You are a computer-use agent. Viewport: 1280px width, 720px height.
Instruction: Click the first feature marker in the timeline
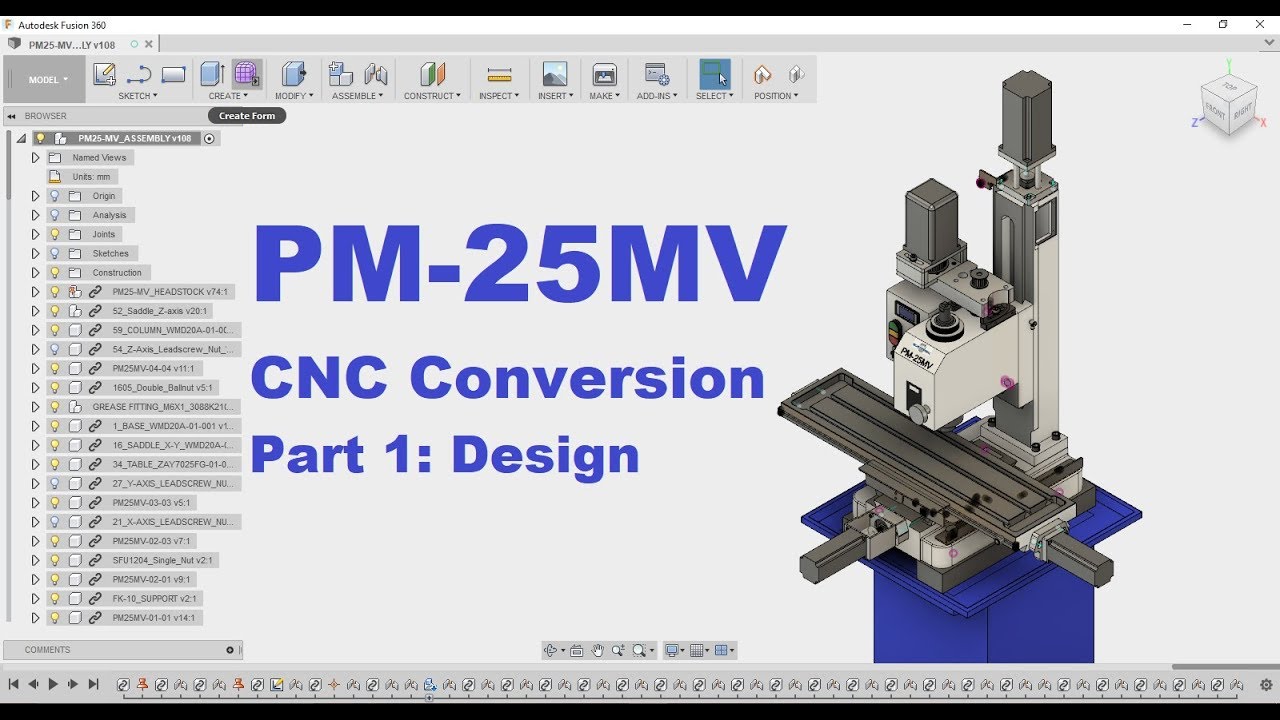pos(123,685)
